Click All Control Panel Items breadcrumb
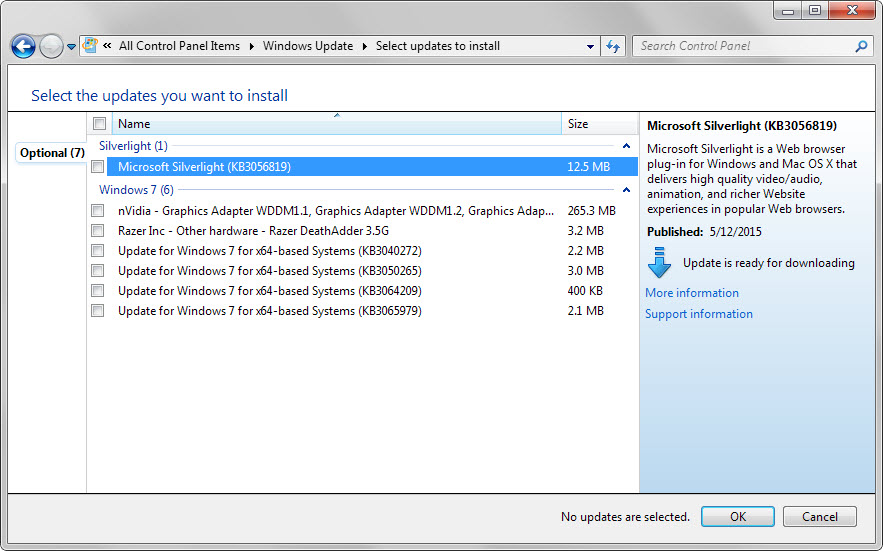This screenshot has width=883, height=551. pos(179,46)
